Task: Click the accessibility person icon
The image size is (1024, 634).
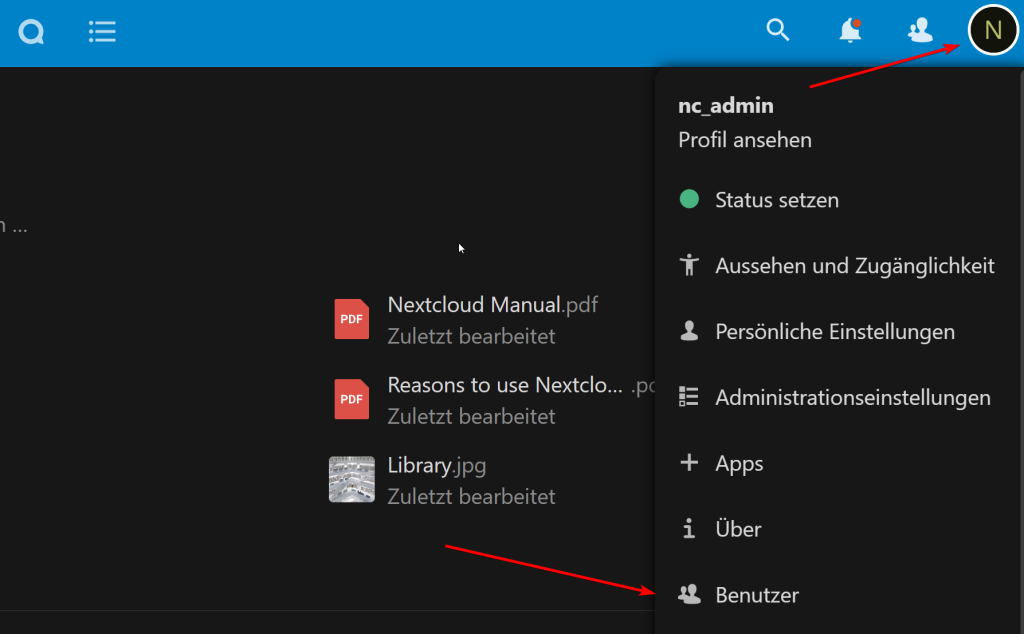Action: (x=689, y=266)
